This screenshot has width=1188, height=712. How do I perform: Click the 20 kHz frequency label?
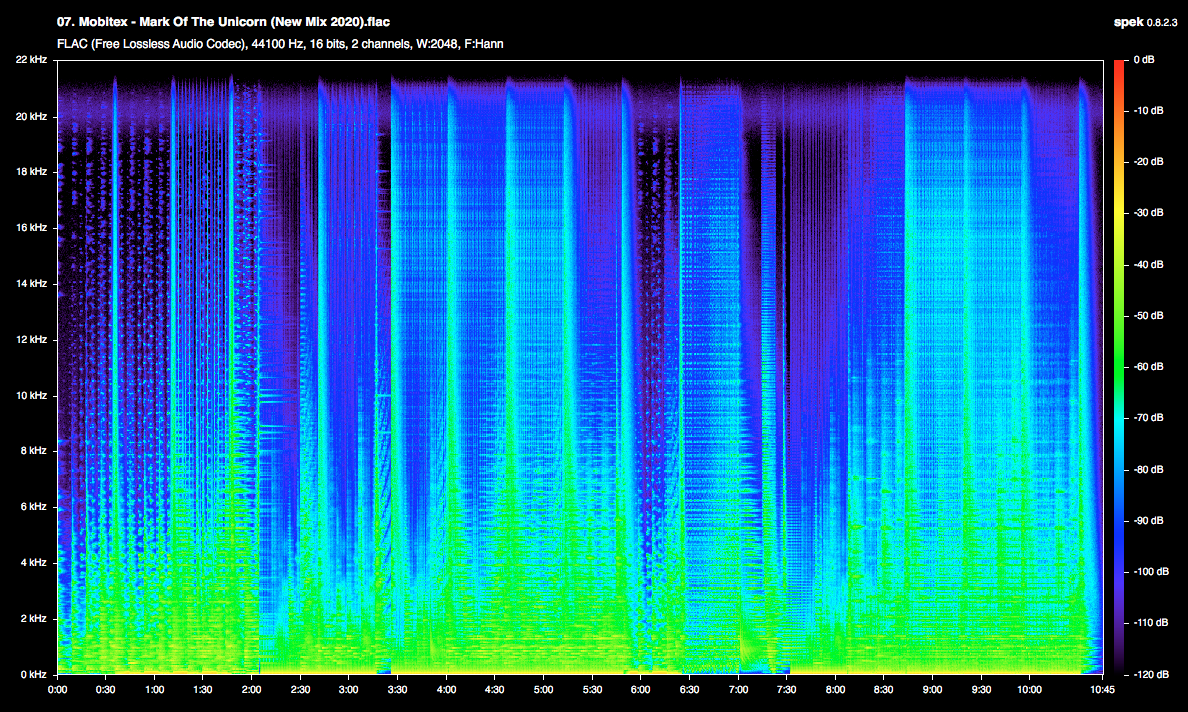tap(31, 116)
